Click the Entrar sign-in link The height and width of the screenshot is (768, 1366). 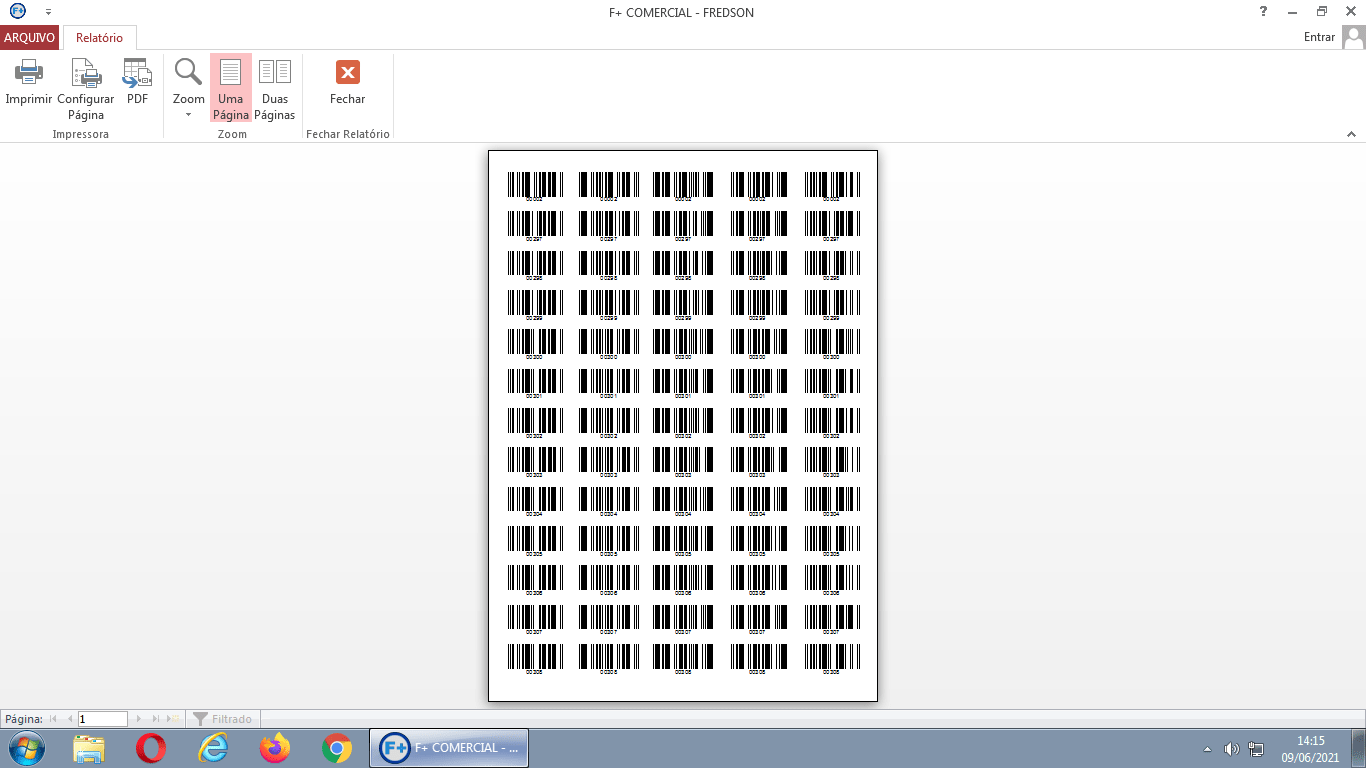tap(1319, 37)
